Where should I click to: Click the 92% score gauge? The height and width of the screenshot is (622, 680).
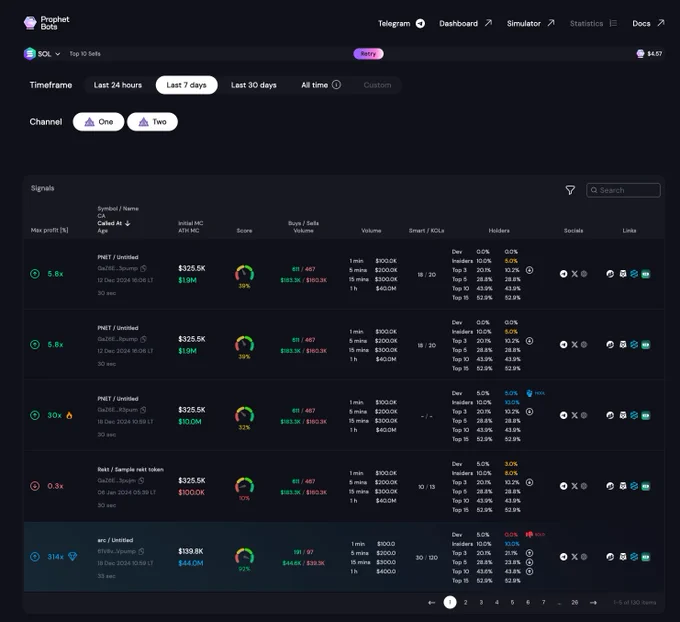click(245, 560)
